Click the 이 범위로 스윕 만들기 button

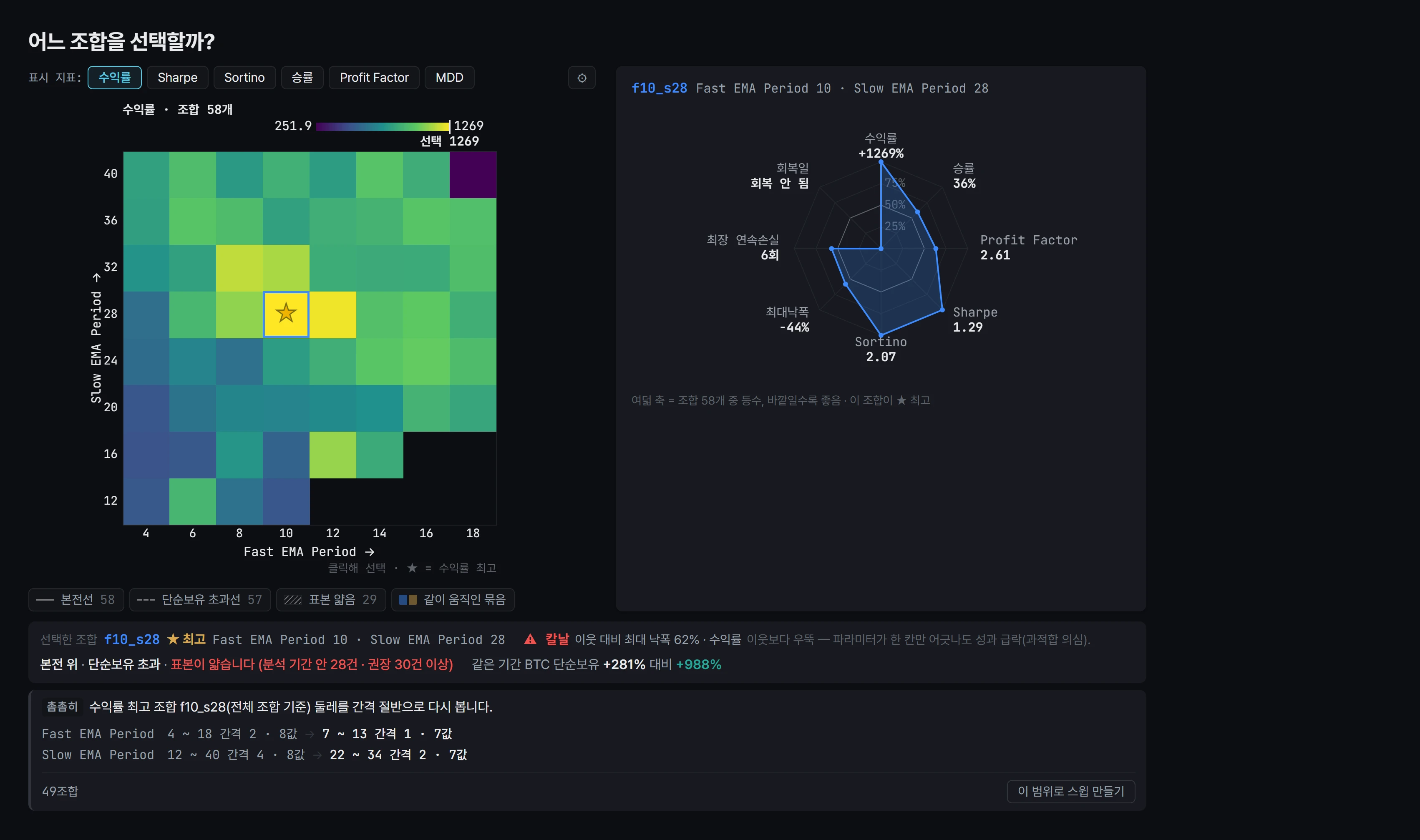1071,791
